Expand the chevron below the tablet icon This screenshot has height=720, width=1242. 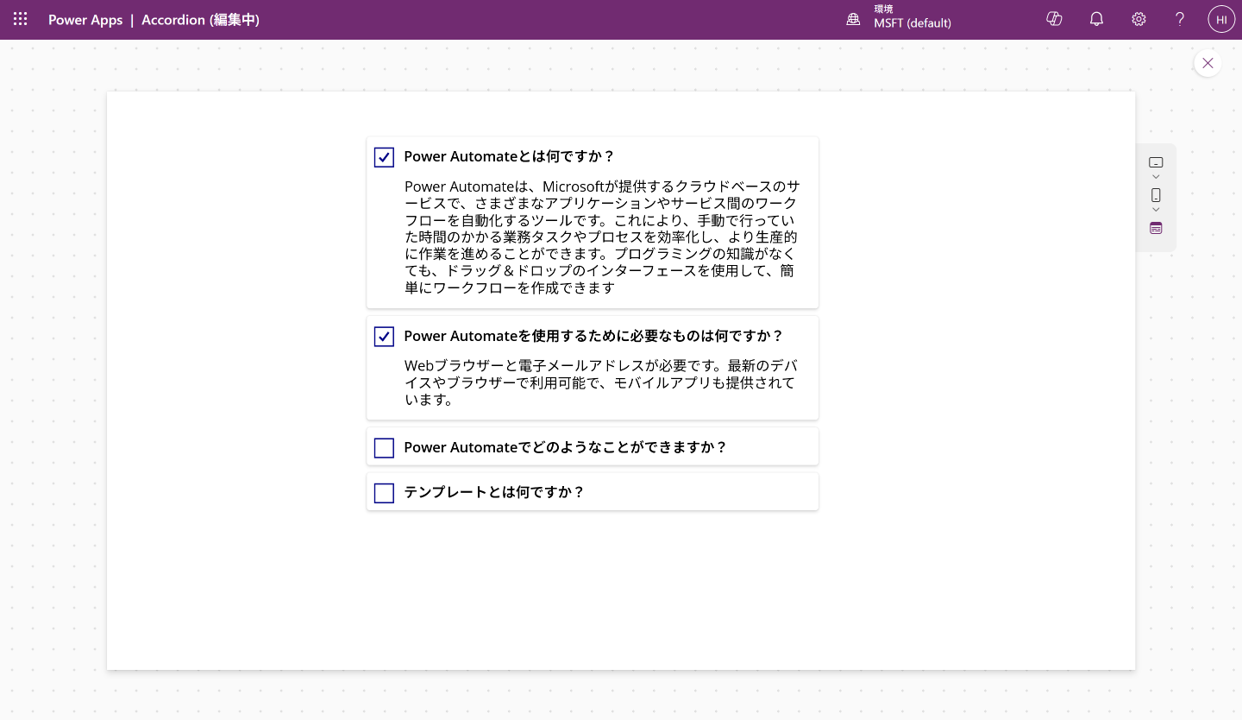[x=1156, y=177]
